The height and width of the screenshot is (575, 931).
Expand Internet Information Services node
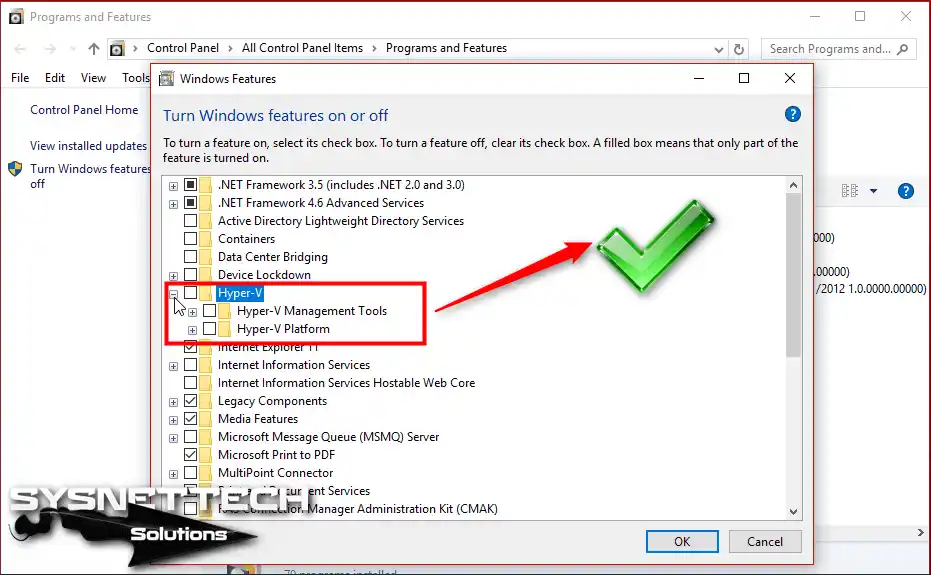pyautogui.click(x=173, y=367)
